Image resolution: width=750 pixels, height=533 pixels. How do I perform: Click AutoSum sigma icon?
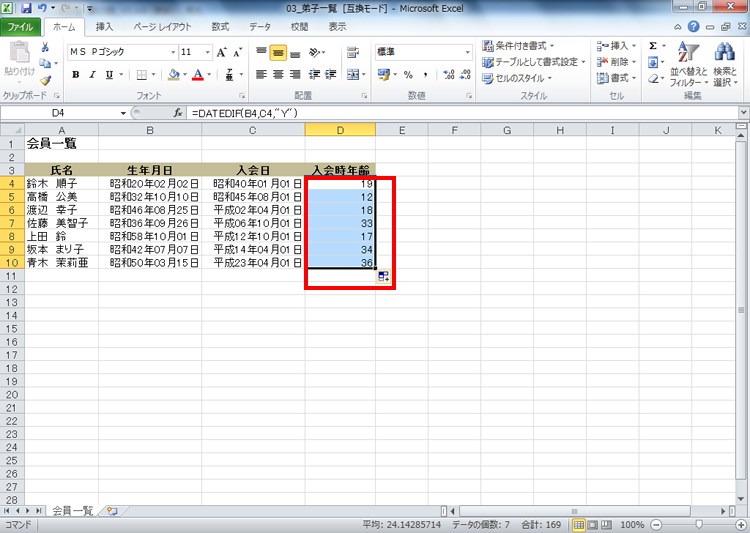pos(653,46)
